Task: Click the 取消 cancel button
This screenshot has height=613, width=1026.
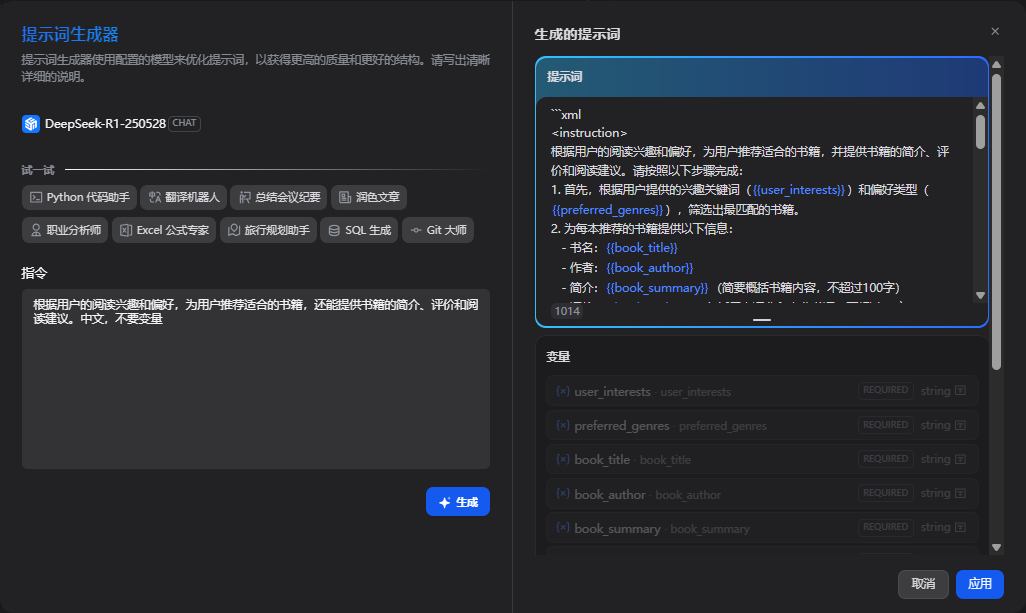Action: click(923, 584)
